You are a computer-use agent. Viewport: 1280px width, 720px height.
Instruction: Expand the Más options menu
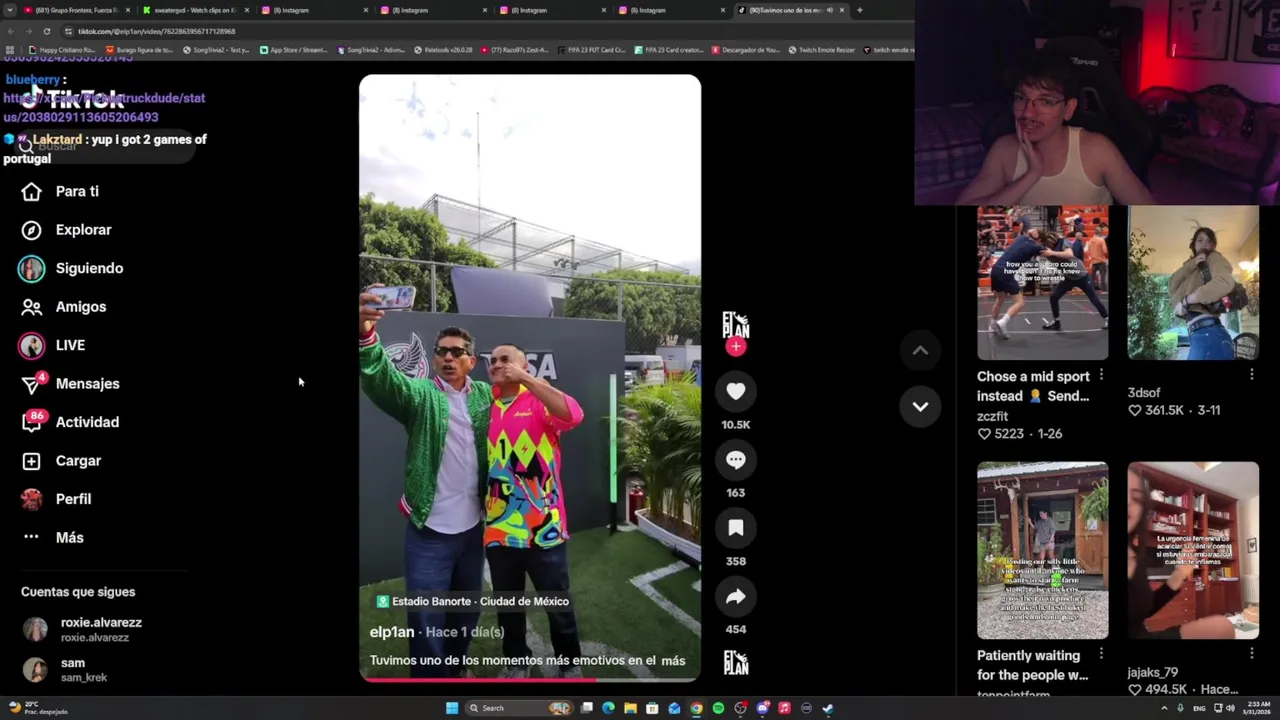pyautogui.click(x=53, y=538)
